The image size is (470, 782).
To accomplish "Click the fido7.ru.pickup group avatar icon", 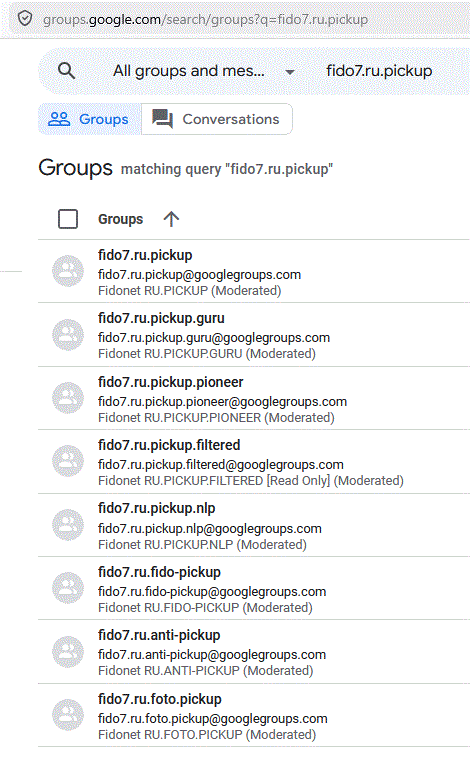I will (x=68, y=271).
